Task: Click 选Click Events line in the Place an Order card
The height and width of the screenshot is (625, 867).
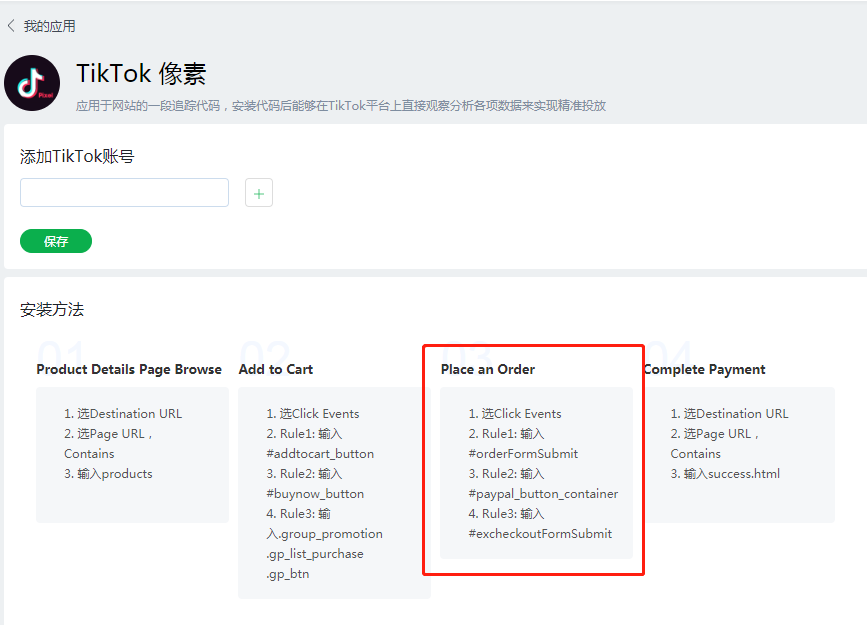Action: pos(515,414)
